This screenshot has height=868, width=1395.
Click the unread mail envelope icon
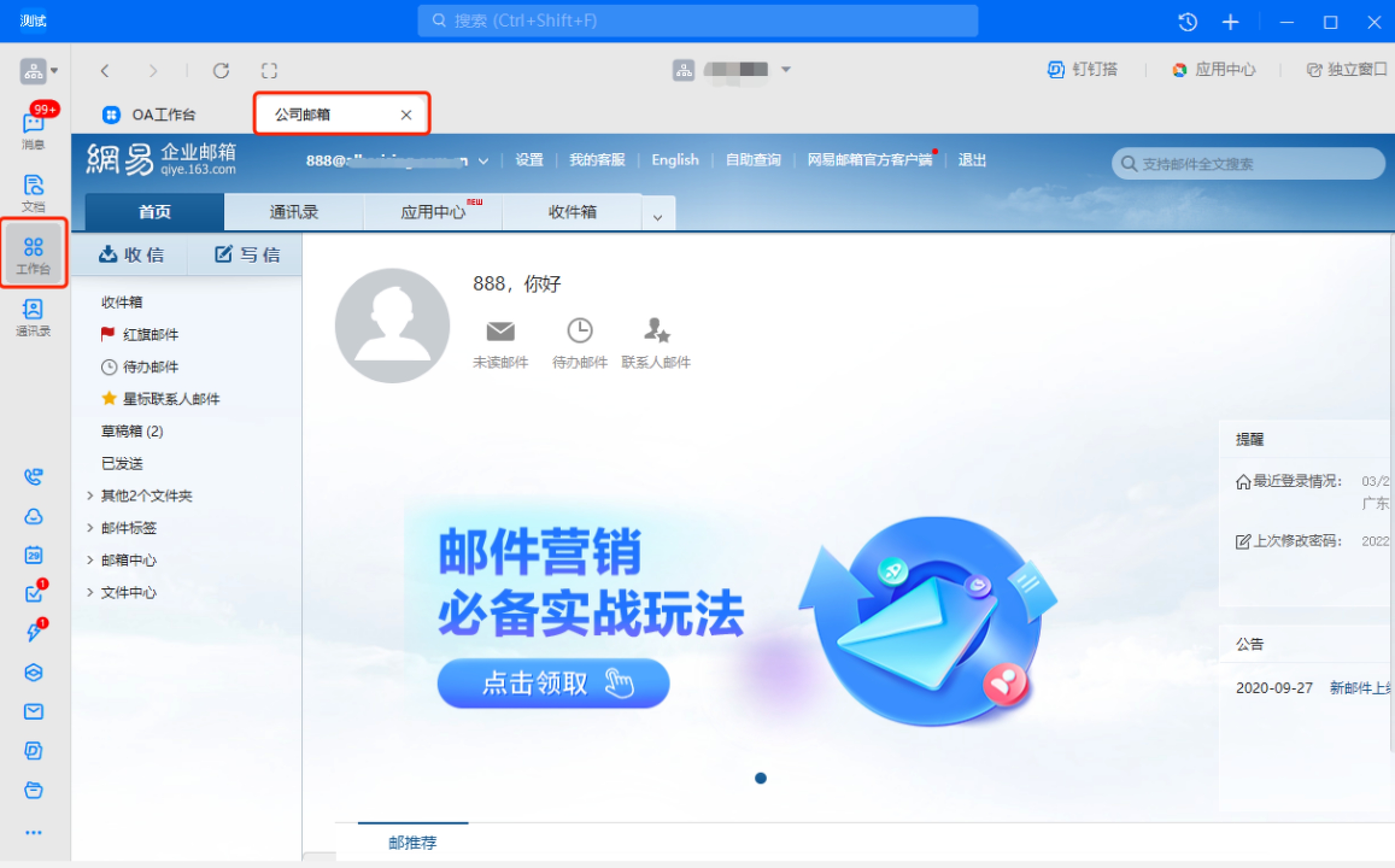(500, 332)
